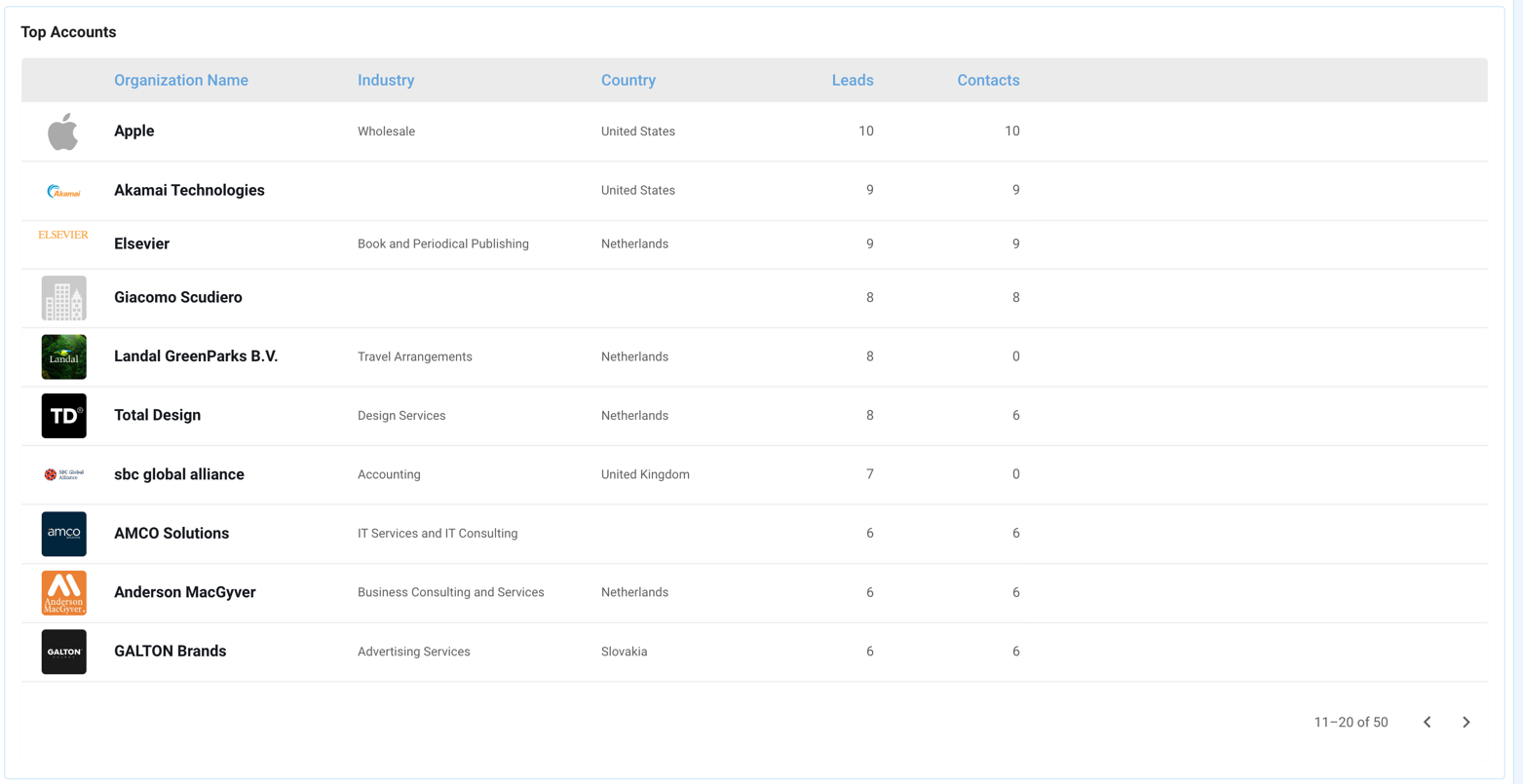
Task: Sort by Organization Name column header
Action: (x=181, y=80)
